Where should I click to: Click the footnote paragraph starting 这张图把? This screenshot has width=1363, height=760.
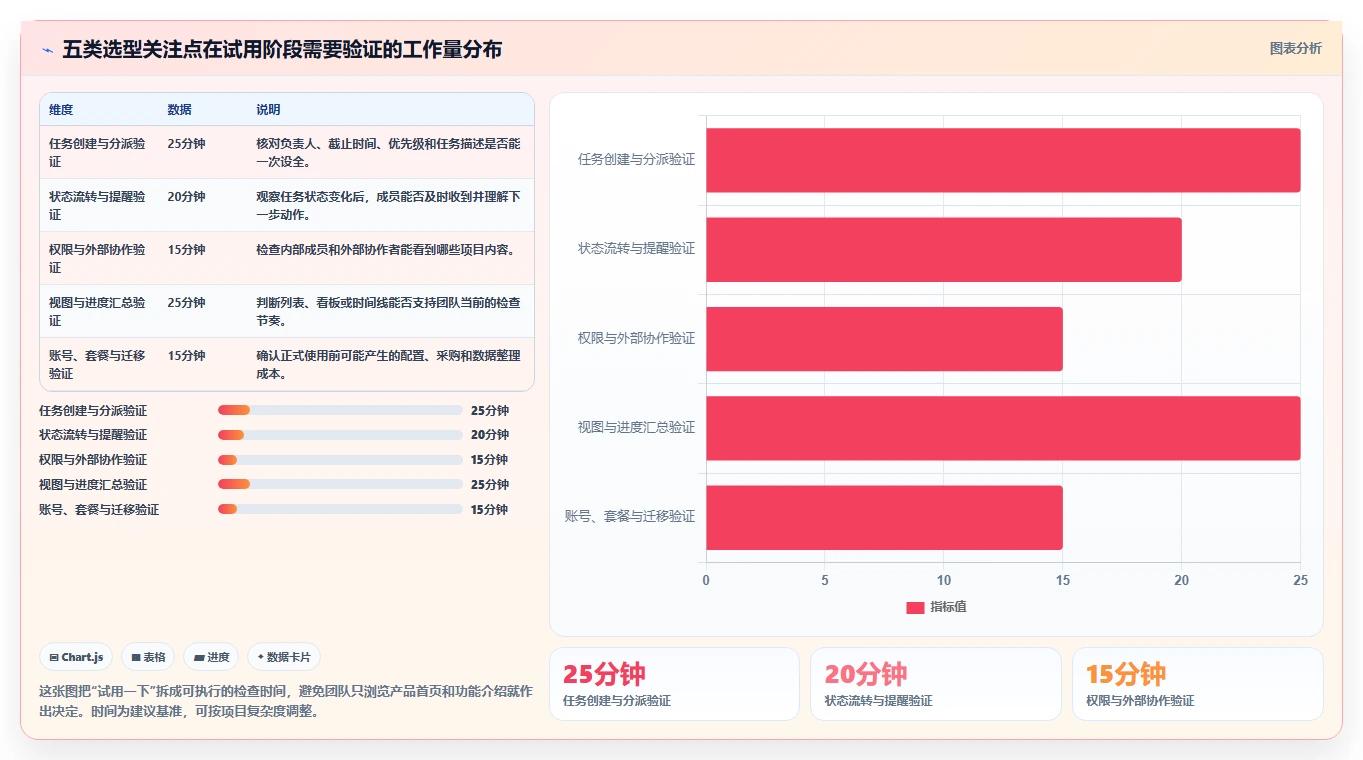click(286, 701)
